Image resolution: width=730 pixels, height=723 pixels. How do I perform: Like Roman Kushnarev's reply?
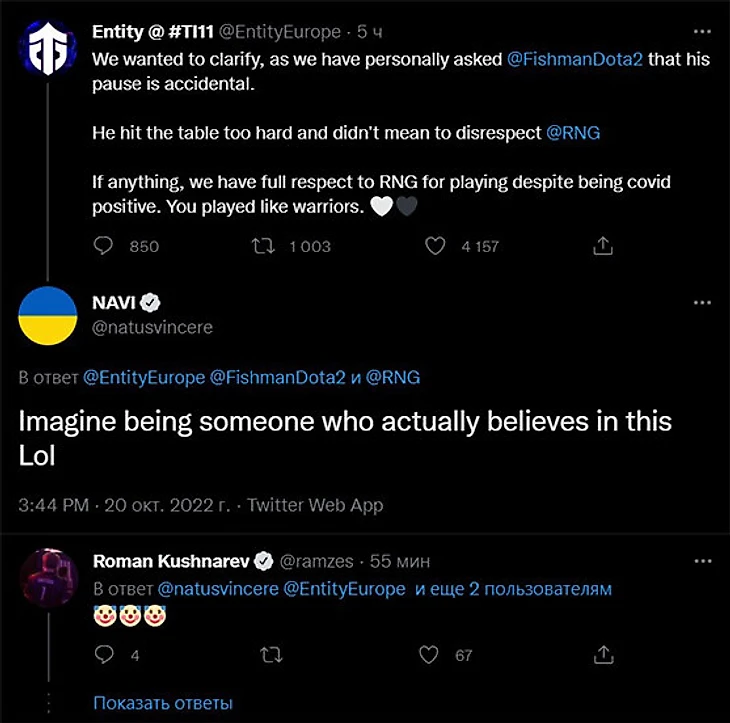coord(430,655)
